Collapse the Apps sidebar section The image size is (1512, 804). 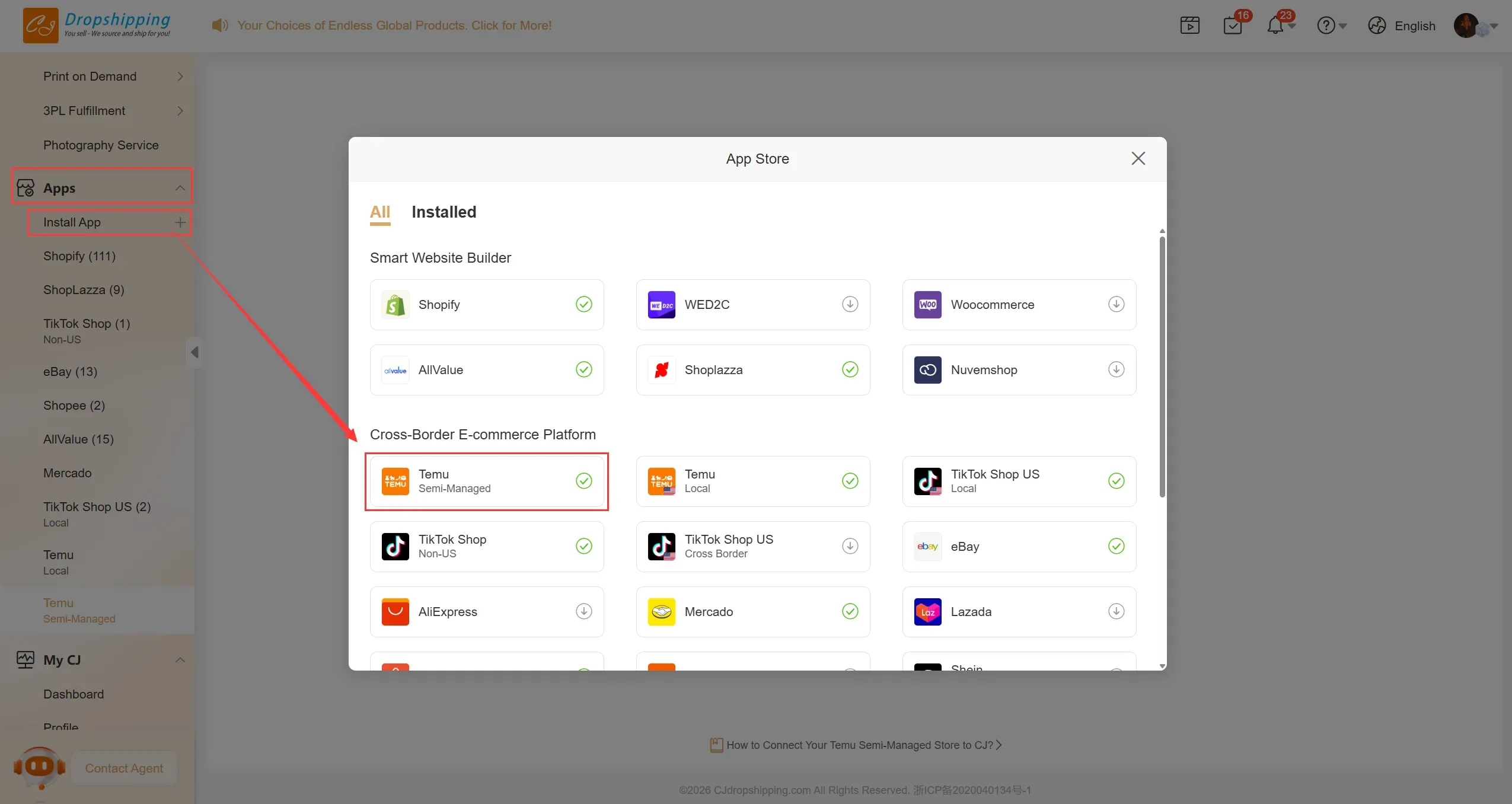180,188
